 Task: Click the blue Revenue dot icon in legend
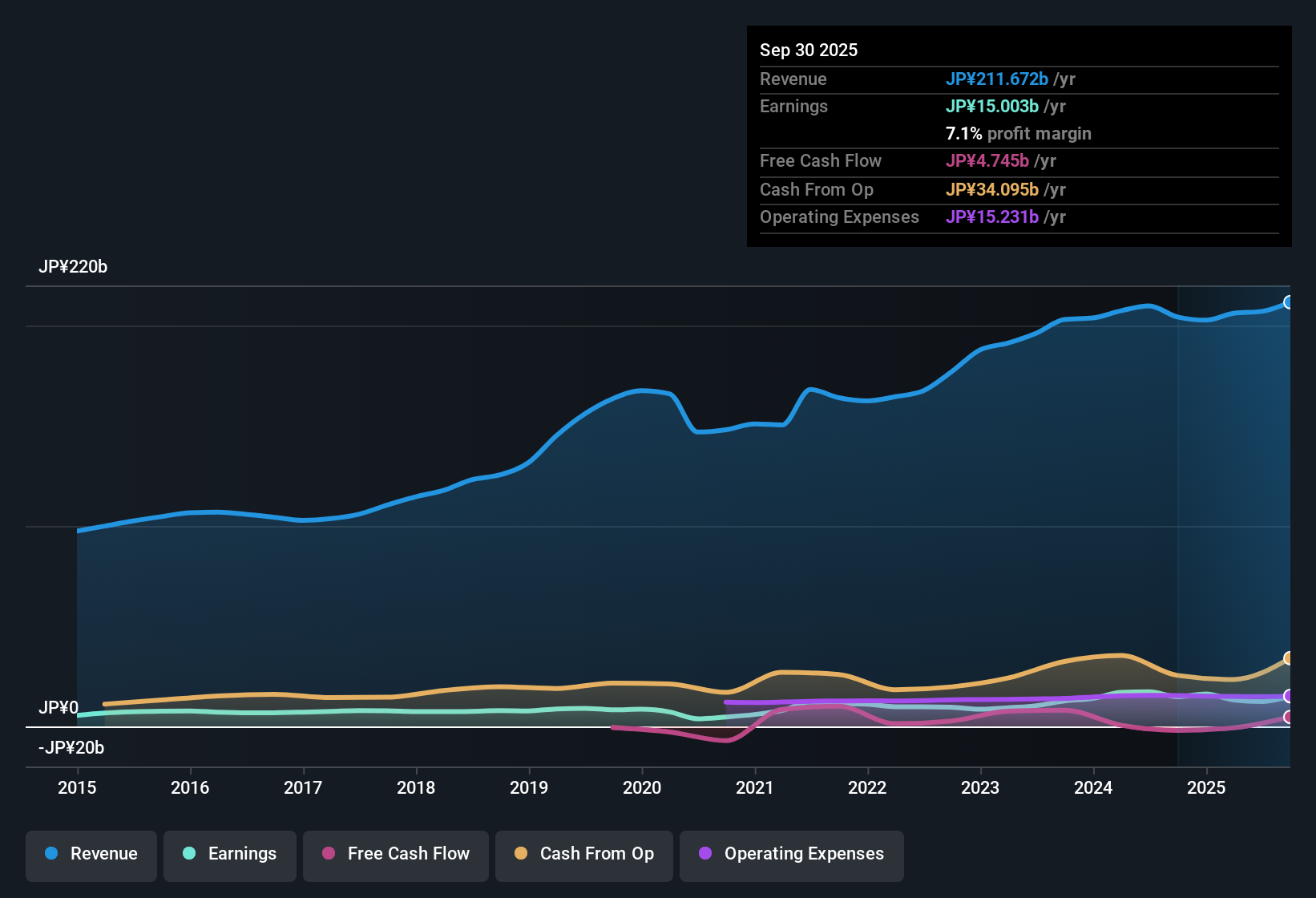[50, 854]
